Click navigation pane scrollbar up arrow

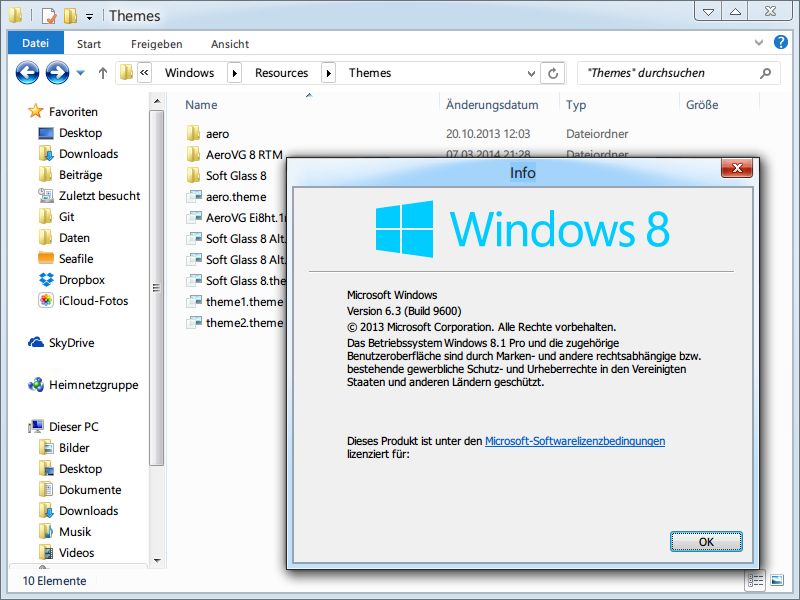click(x=157, y=101)
